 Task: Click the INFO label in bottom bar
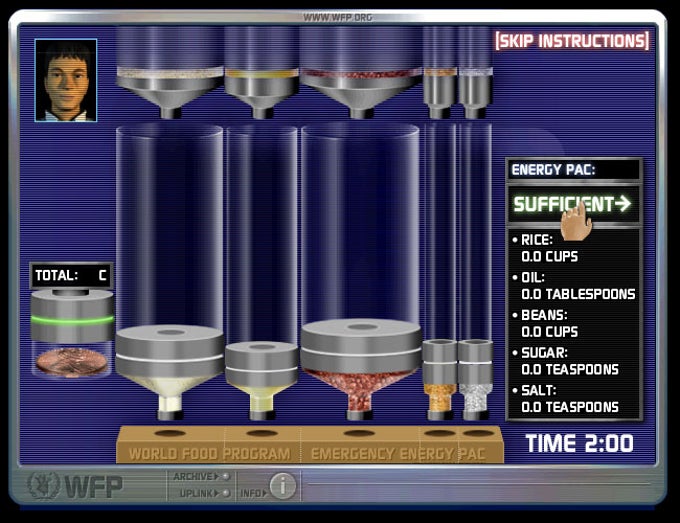coord(253,494)
